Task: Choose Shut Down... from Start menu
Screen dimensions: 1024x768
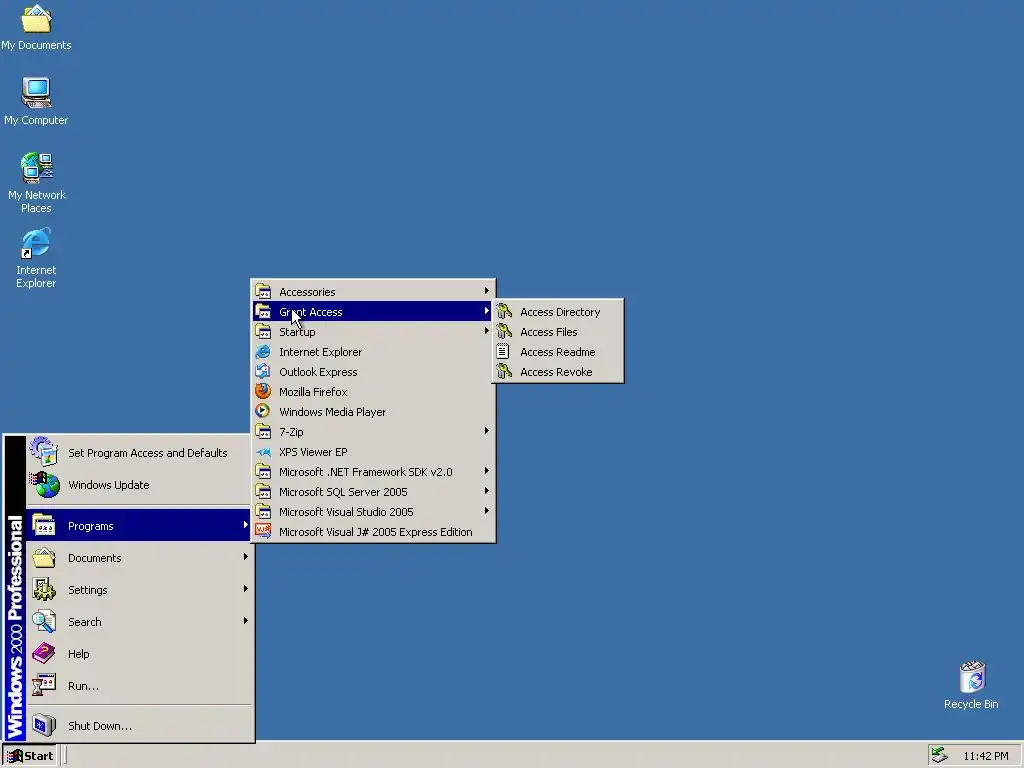Action: tap(140, 726)
